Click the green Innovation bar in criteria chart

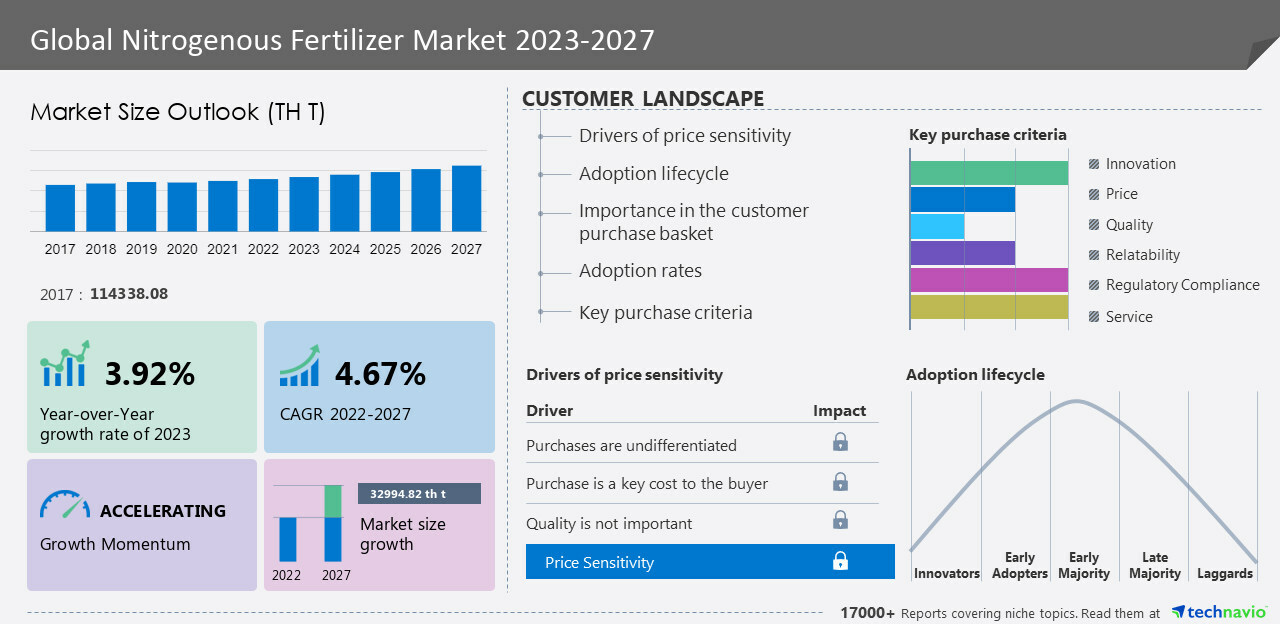989,172
